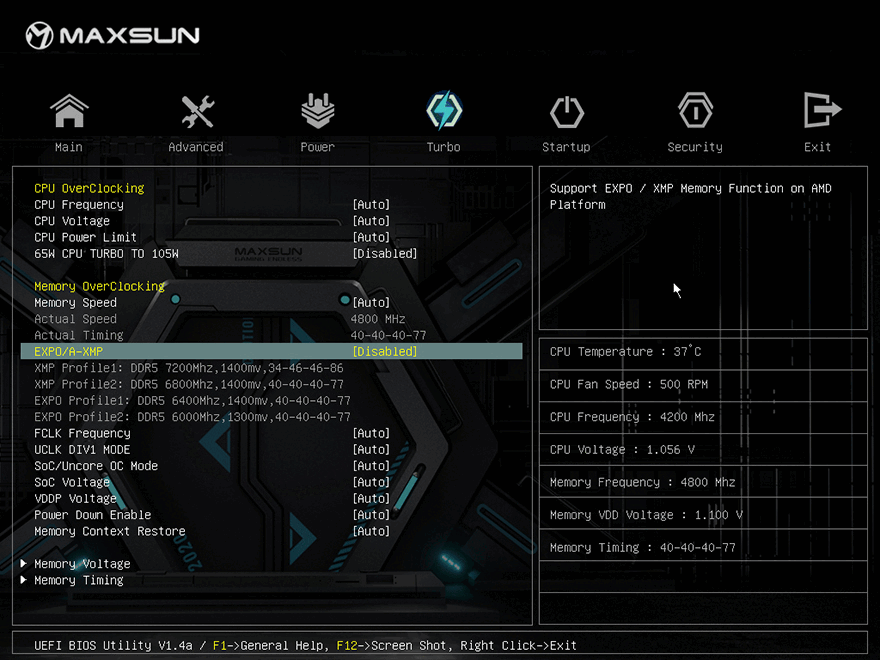Image resolution: width=880 pixels, height=660 pixels.
Task: Switch to the Security tab label
Action: click(695, 147)
